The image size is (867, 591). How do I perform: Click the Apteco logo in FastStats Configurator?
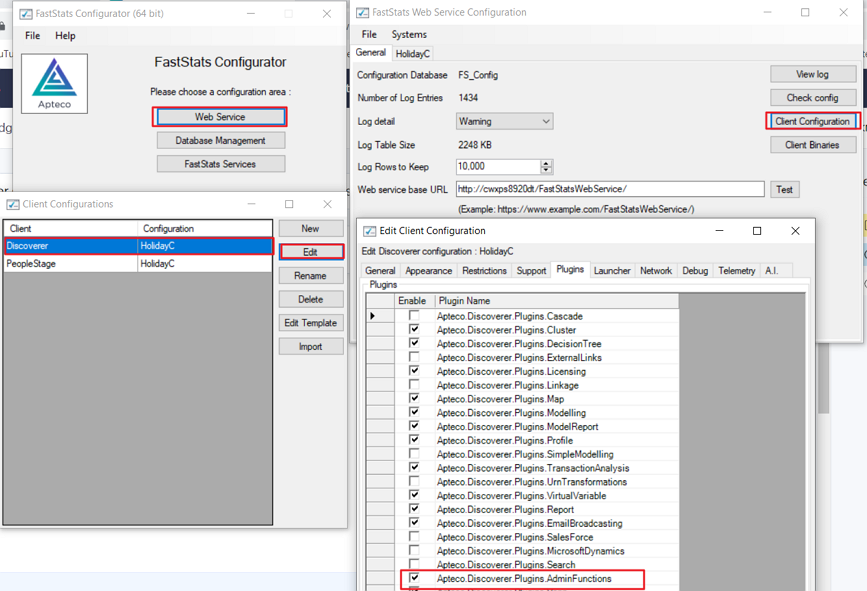[54, 83]
